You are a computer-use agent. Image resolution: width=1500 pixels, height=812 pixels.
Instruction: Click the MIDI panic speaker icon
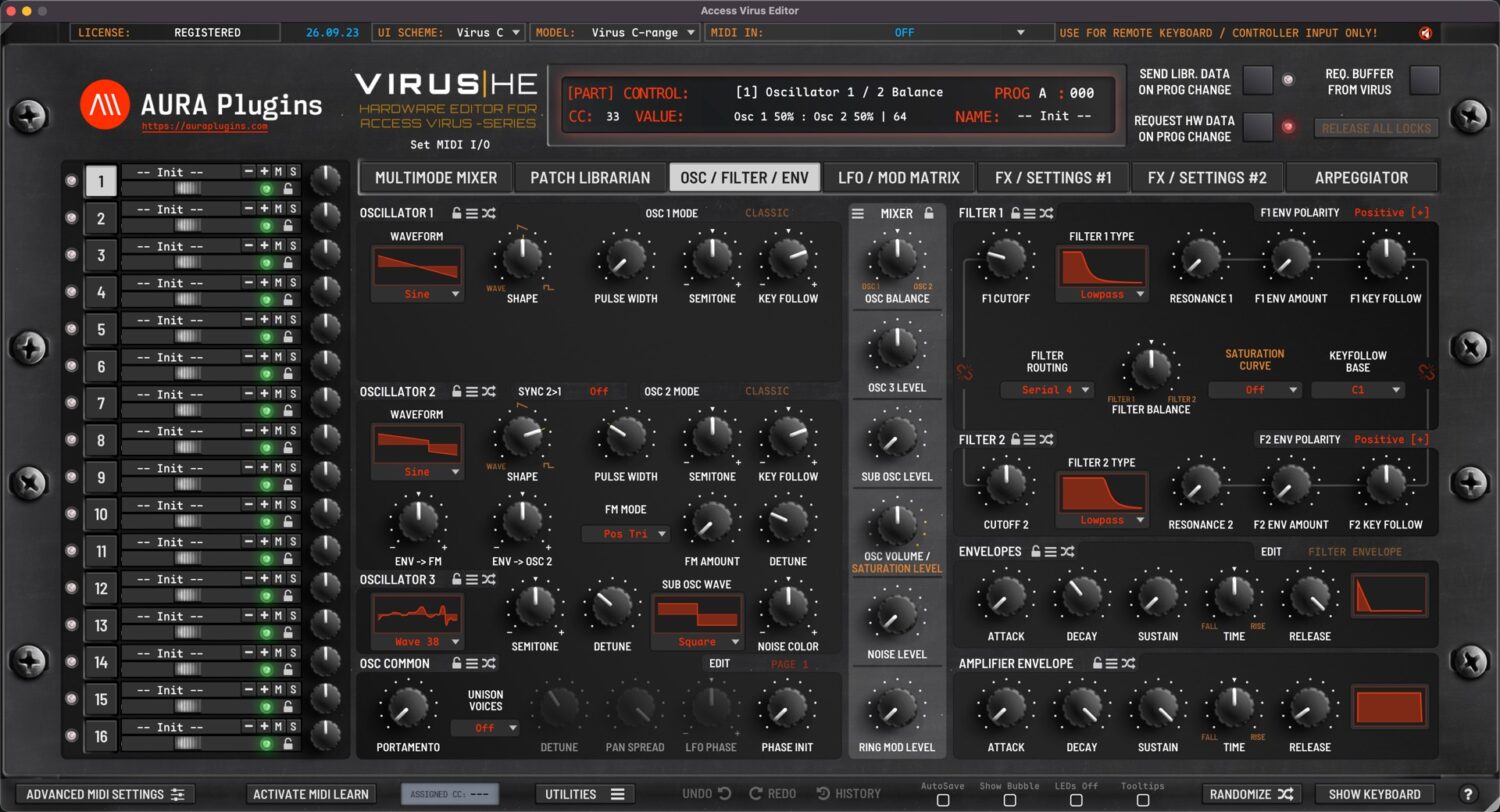[x=1426, y=33]
